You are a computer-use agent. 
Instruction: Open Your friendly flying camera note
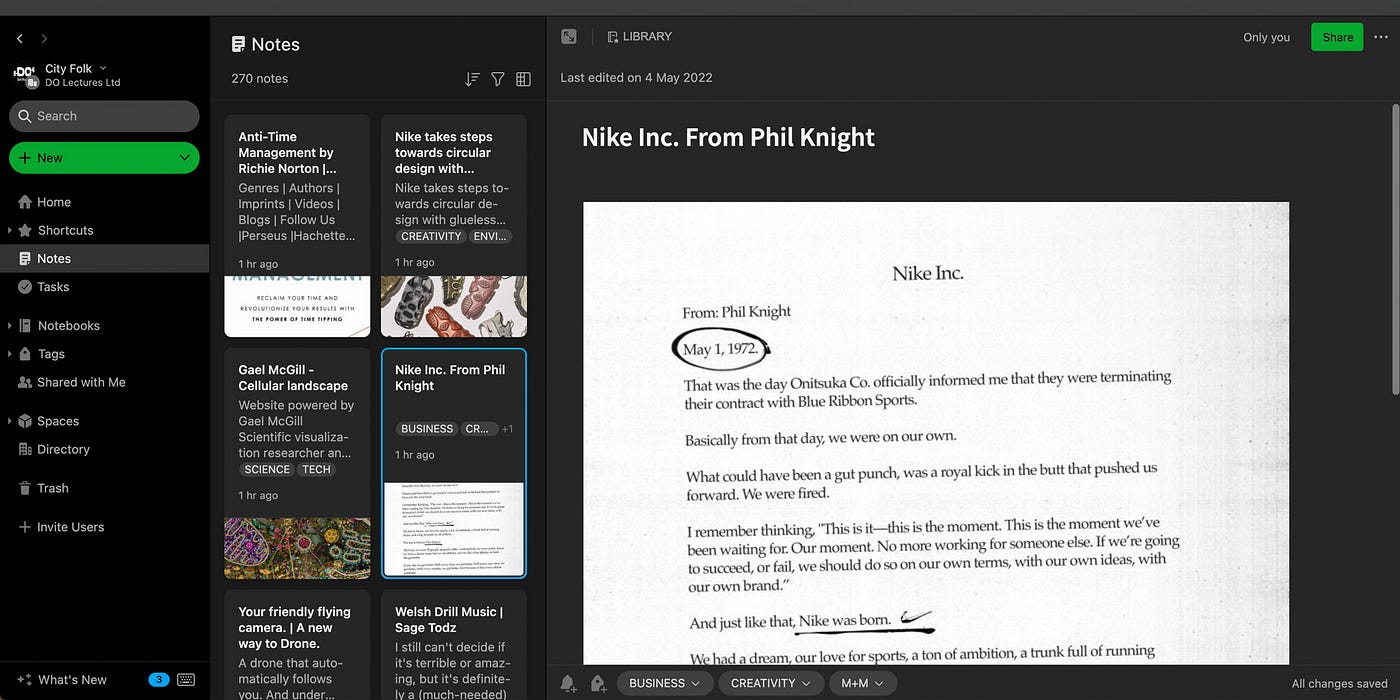(297, 645)
